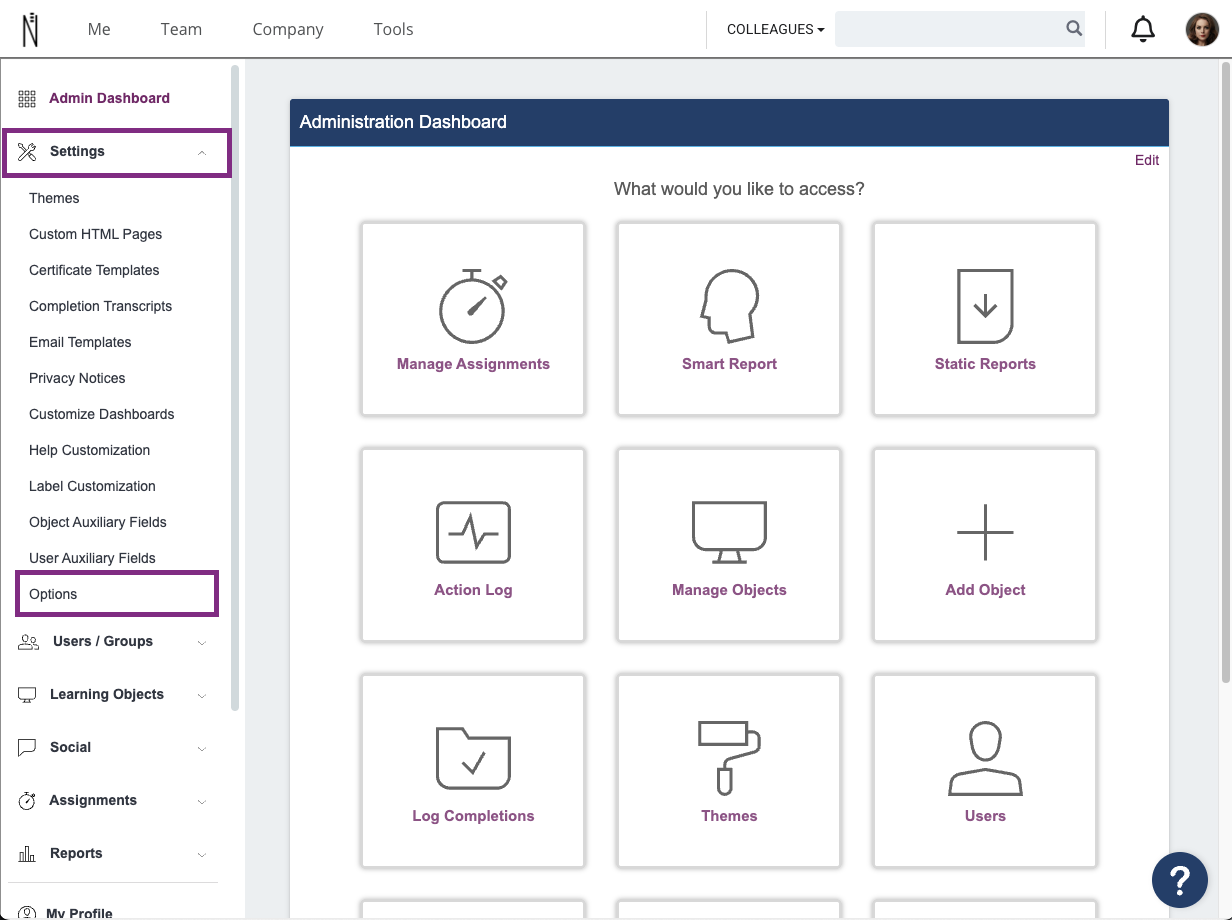Open Privacy Notices
Image resolution: width=1232 pixels, height=920 pixels.
point(77,378)
